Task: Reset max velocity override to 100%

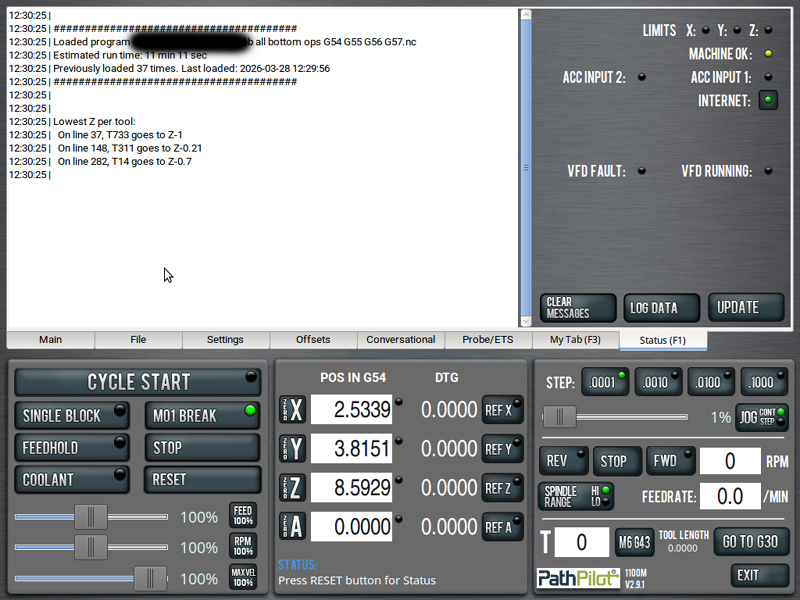Action: click(243, 577)
